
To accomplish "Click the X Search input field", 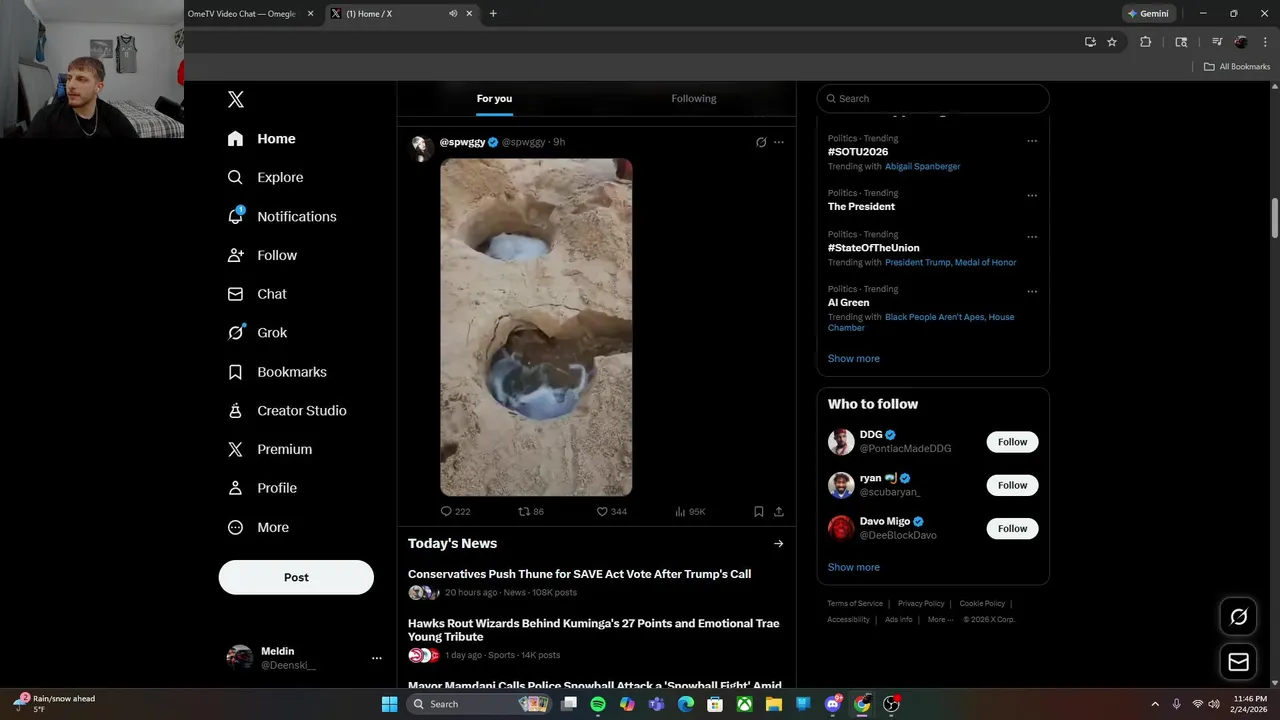I will [933, 98].
